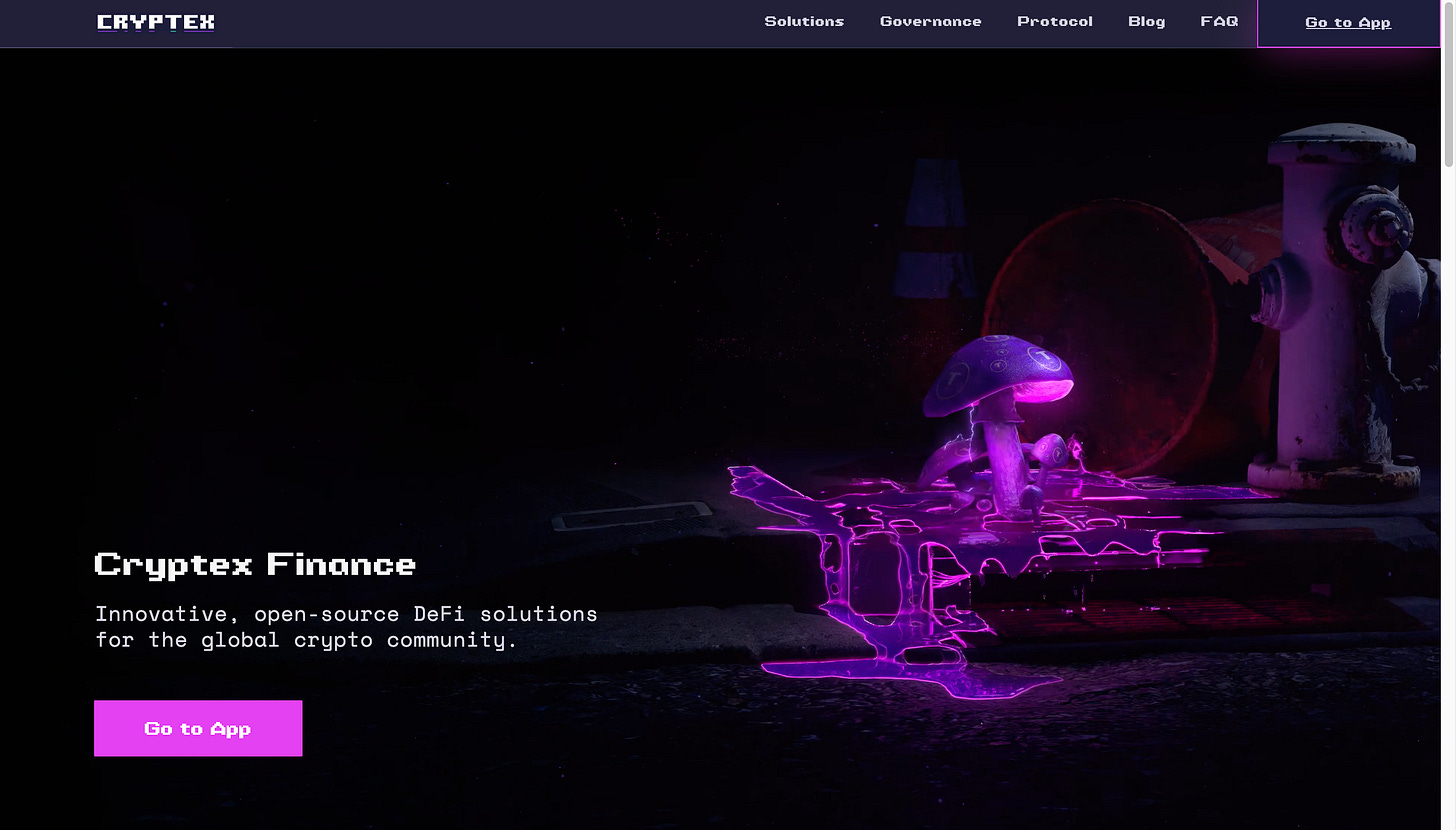
Task: Click the pink Go to App button
Action: (x=198, y=728)
